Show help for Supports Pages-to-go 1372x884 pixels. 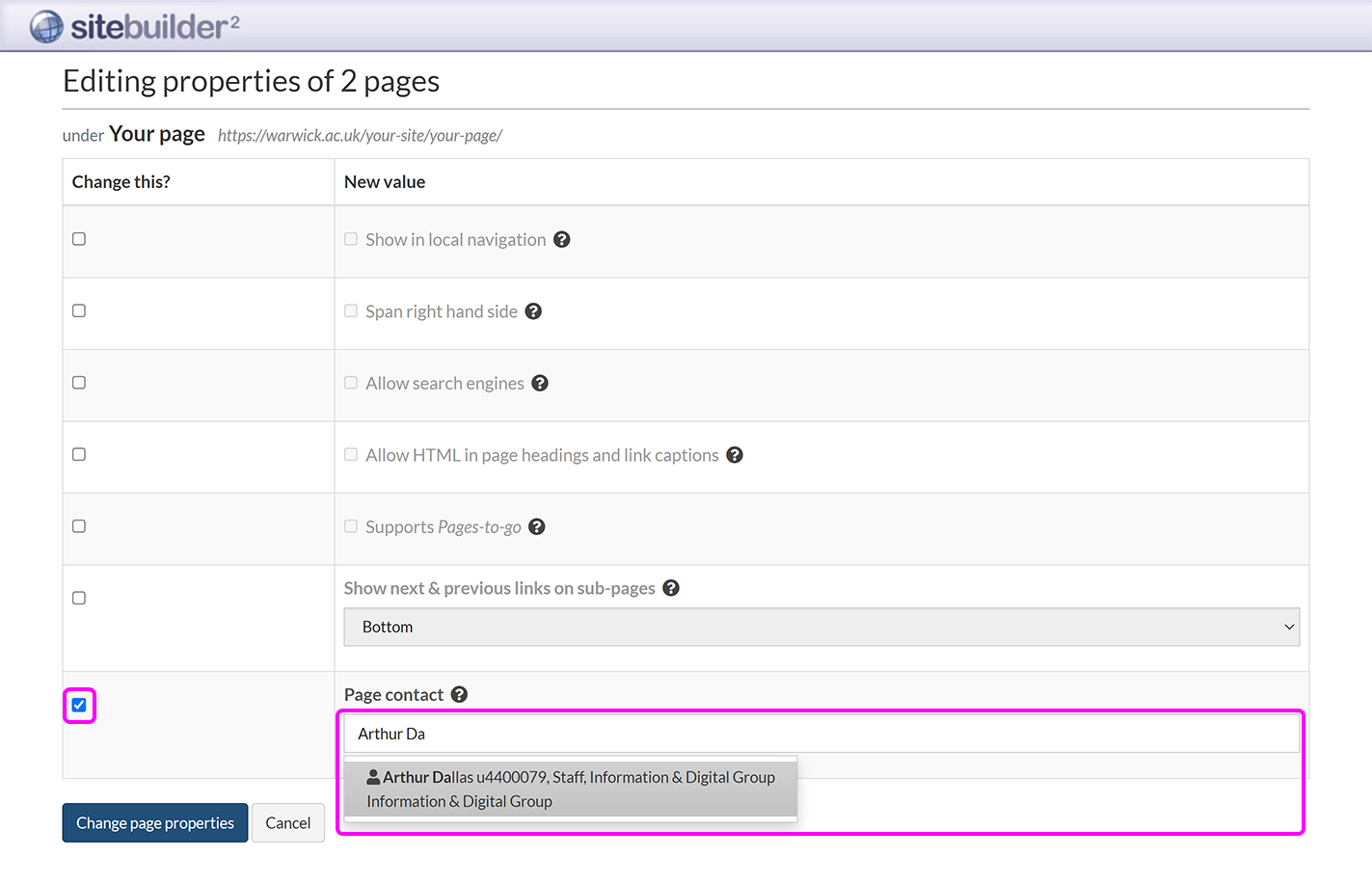pos(537,526)
